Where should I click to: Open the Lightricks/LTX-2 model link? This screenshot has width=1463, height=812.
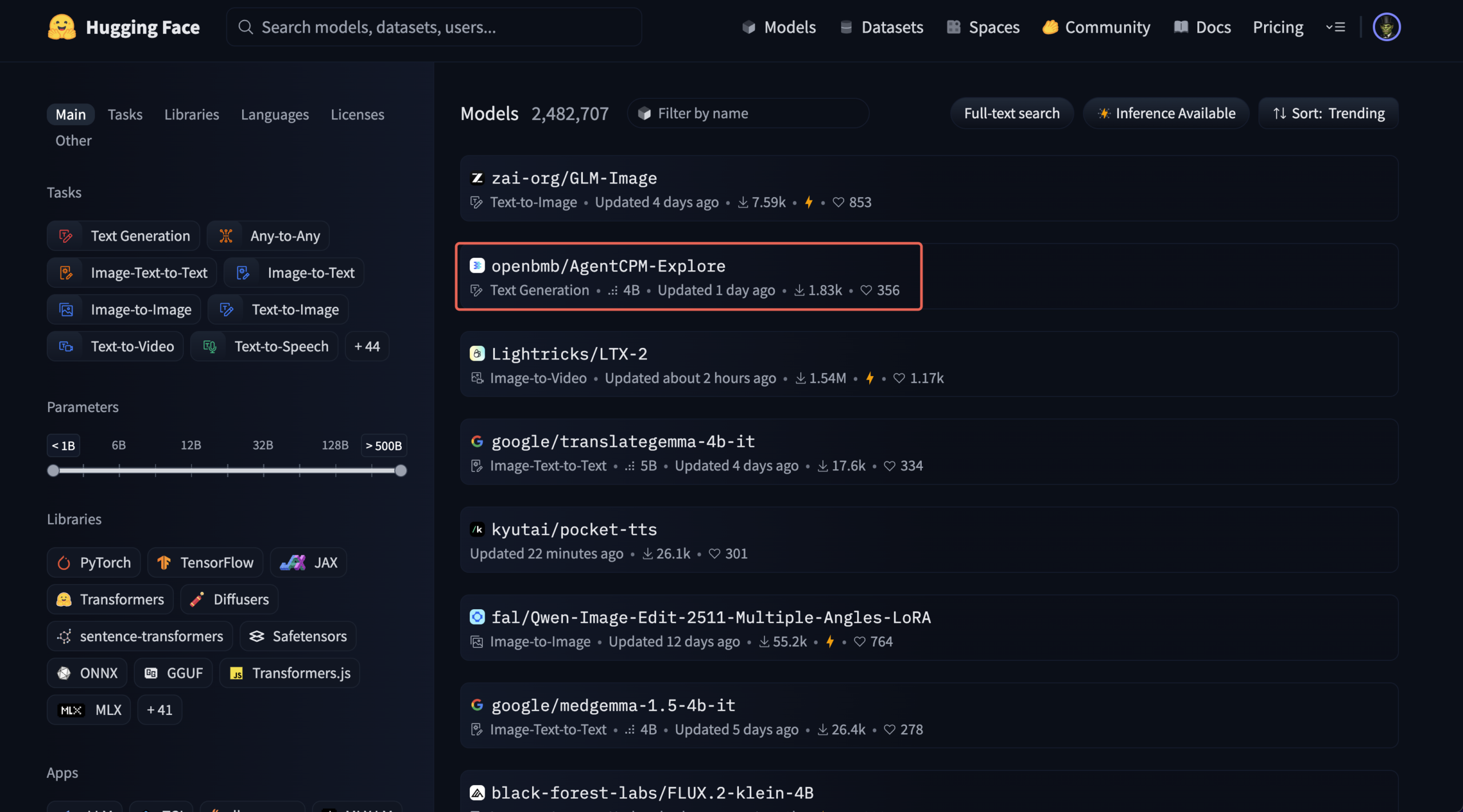(x=569, y=354)
